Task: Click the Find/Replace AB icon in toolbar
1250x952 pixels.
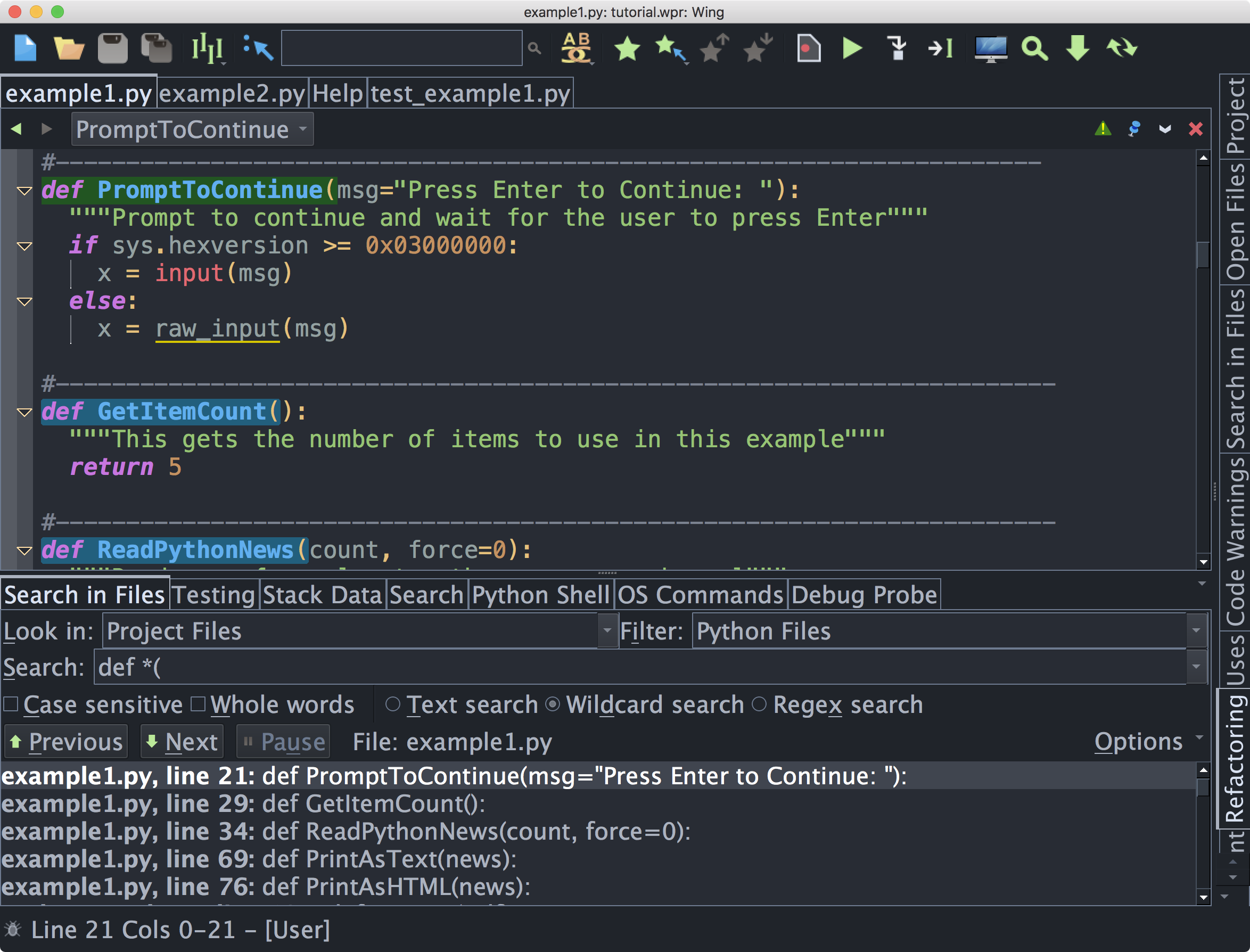Action: coord(573,47)
